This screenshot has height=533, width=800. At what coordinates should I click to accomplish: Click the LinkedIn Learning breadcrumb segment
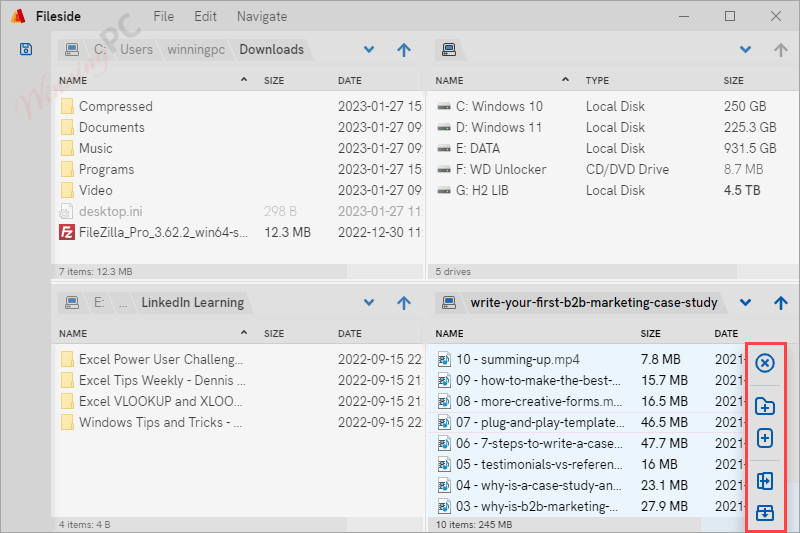(x=193, y=302)
